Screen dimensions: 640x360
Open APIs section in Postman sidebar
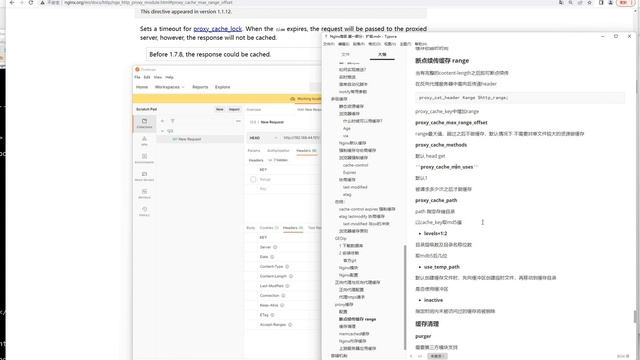pyautogui.click(x=144, y=141)
